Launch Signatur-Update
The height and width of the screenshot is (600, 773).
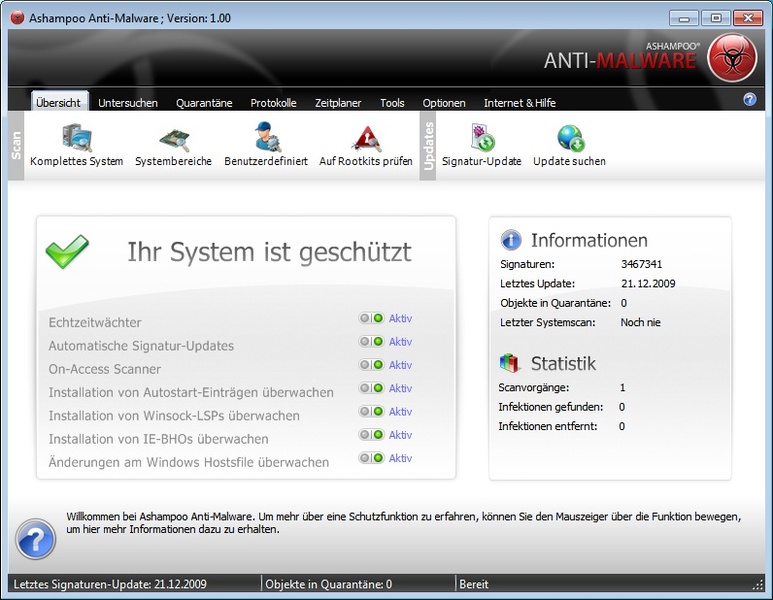(482, 138)
